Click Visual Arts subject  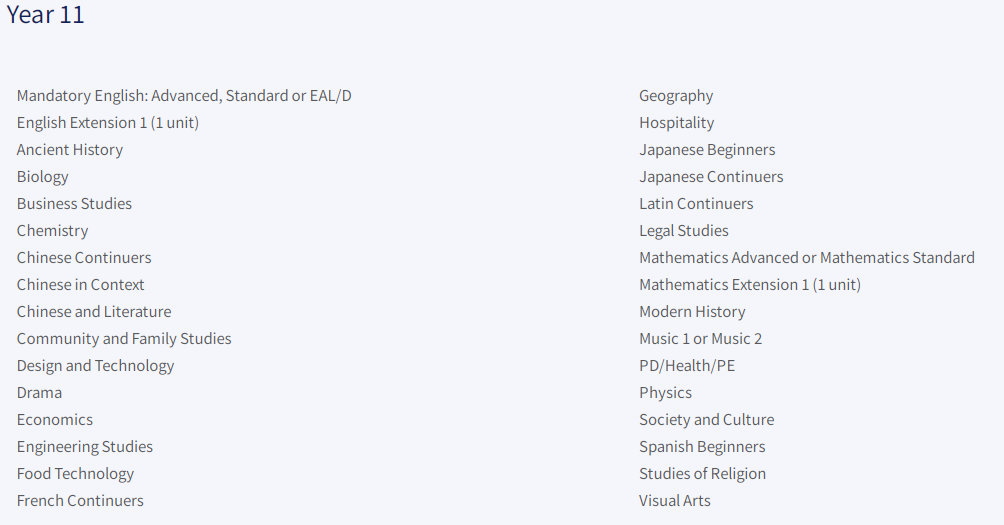pyautogui.click(x=675, y=501)
